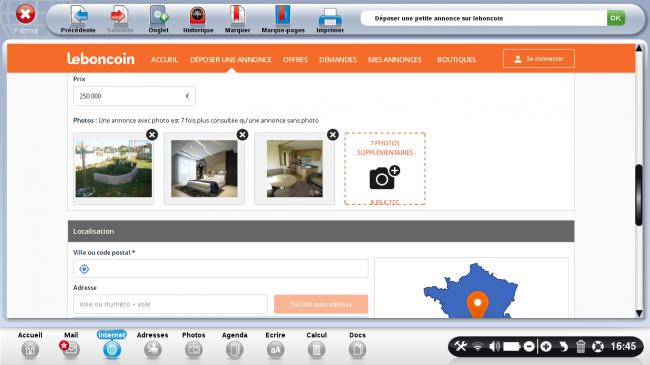Open the OFFRES section
The image size is (650, 365).
296,60
